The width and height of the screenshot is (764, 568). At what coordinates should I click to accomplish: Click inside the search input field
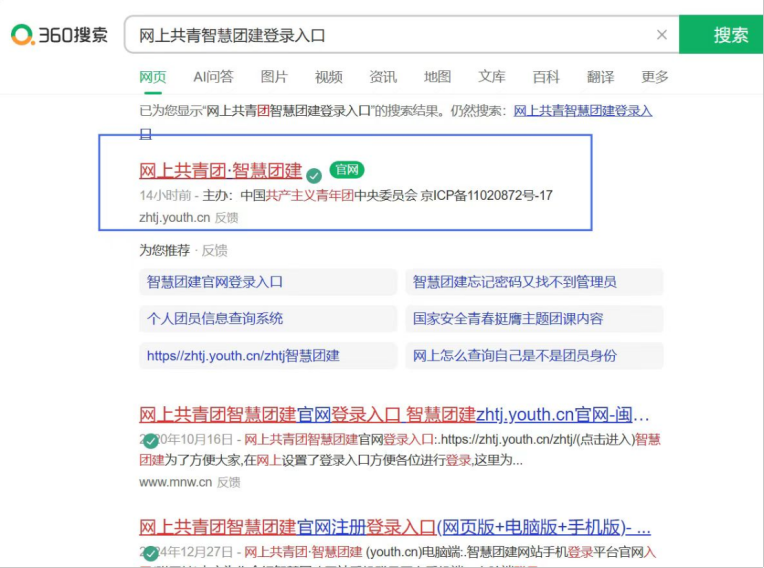pyautogui.click(x=390, y=35)
